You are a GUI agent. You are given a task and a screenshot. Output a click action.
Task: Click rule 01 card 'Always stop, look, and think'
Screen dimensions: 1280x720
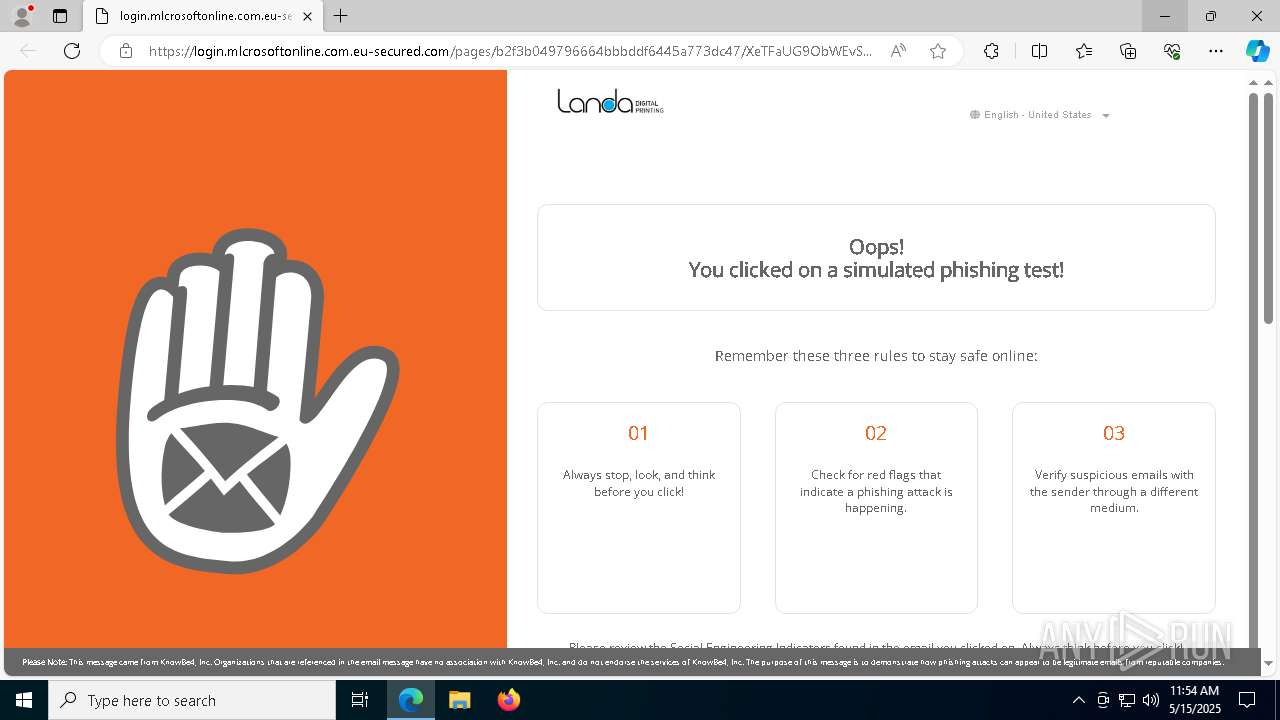pos(639,508)
